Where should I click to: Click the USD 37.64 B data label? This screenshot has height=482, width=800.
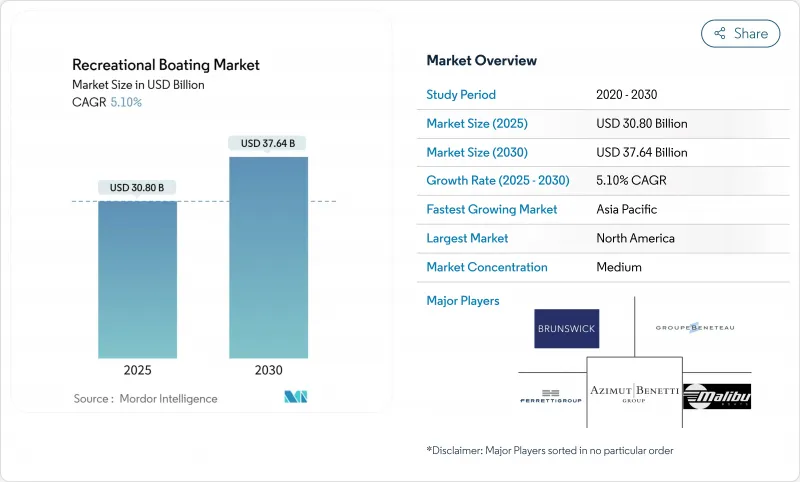pos(269,143)
